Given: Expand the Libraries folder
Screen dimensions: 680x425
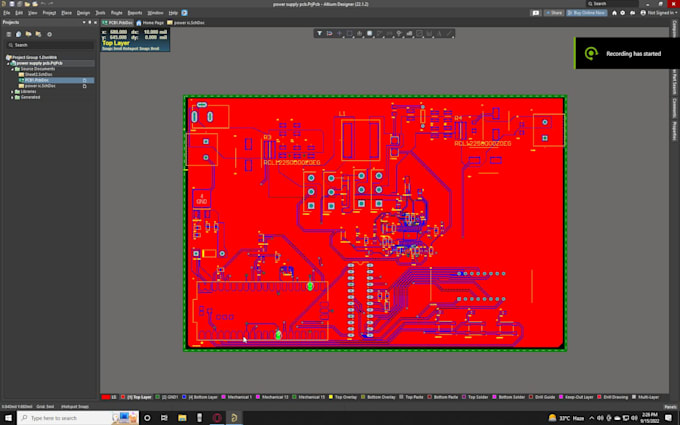Looking at the screenshot, I should [x=12, y=92].
